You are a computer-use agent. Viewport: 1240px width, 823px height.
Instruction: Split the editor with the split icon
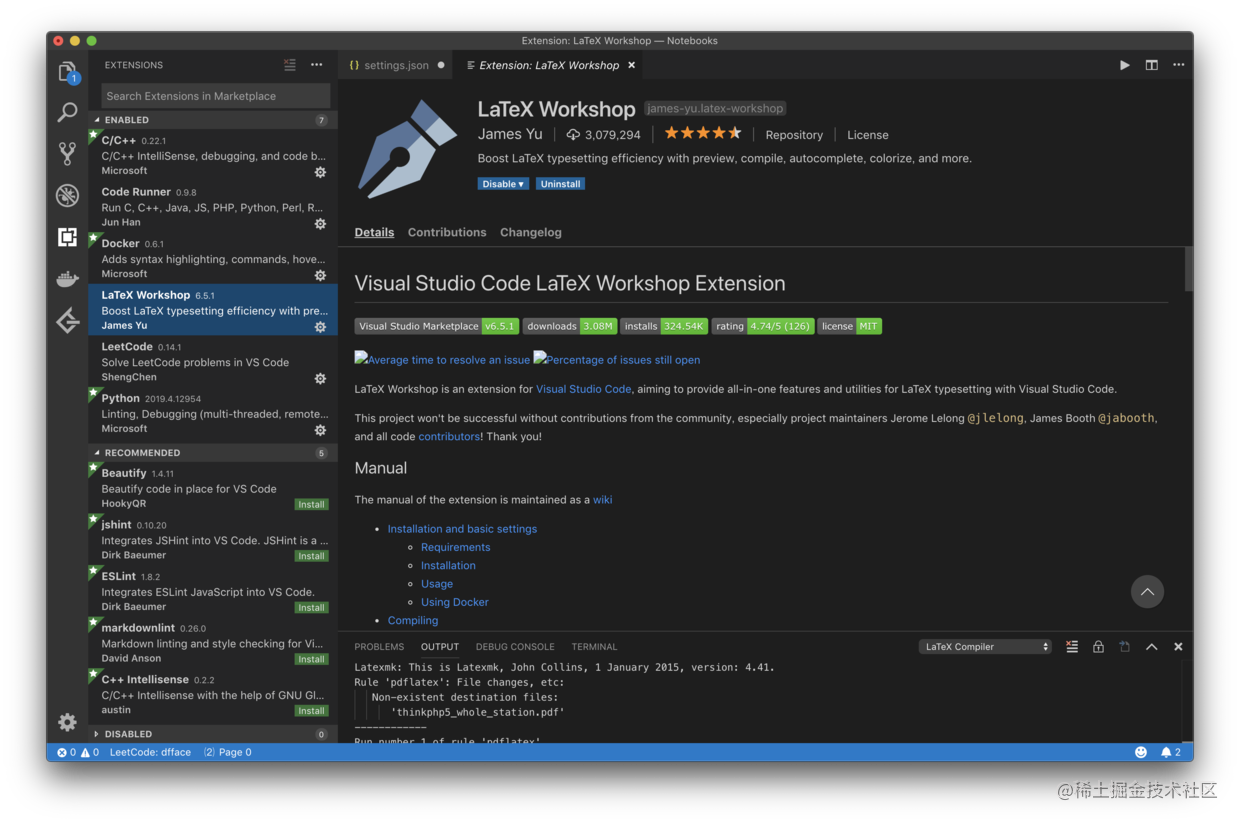[x=1151, y=64]
